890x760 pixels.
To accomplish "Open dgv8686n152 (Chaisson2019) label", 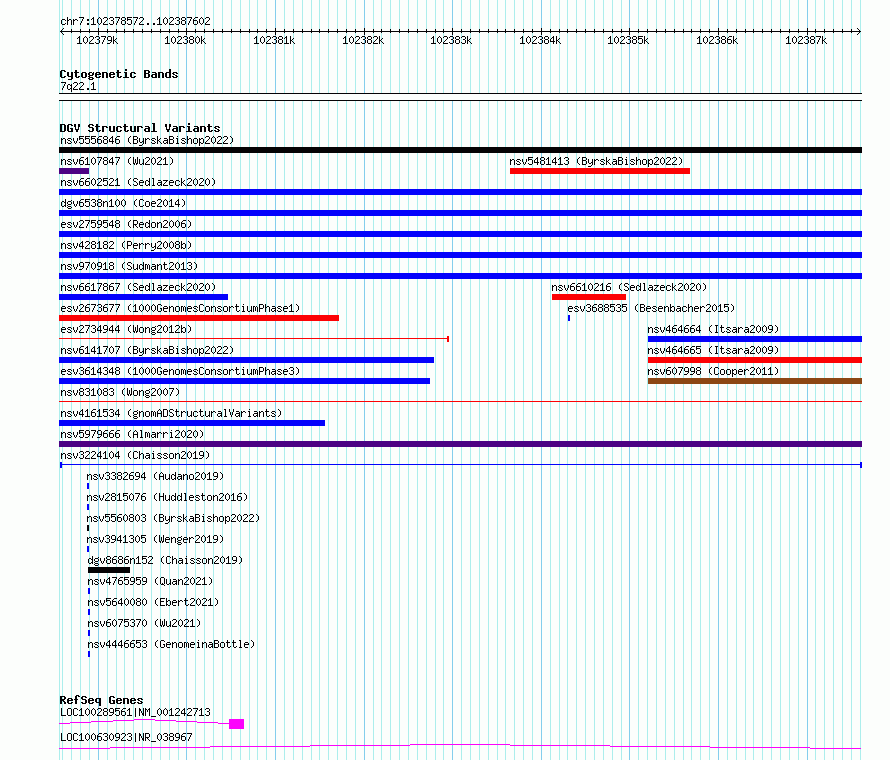I will pos(165,560).
